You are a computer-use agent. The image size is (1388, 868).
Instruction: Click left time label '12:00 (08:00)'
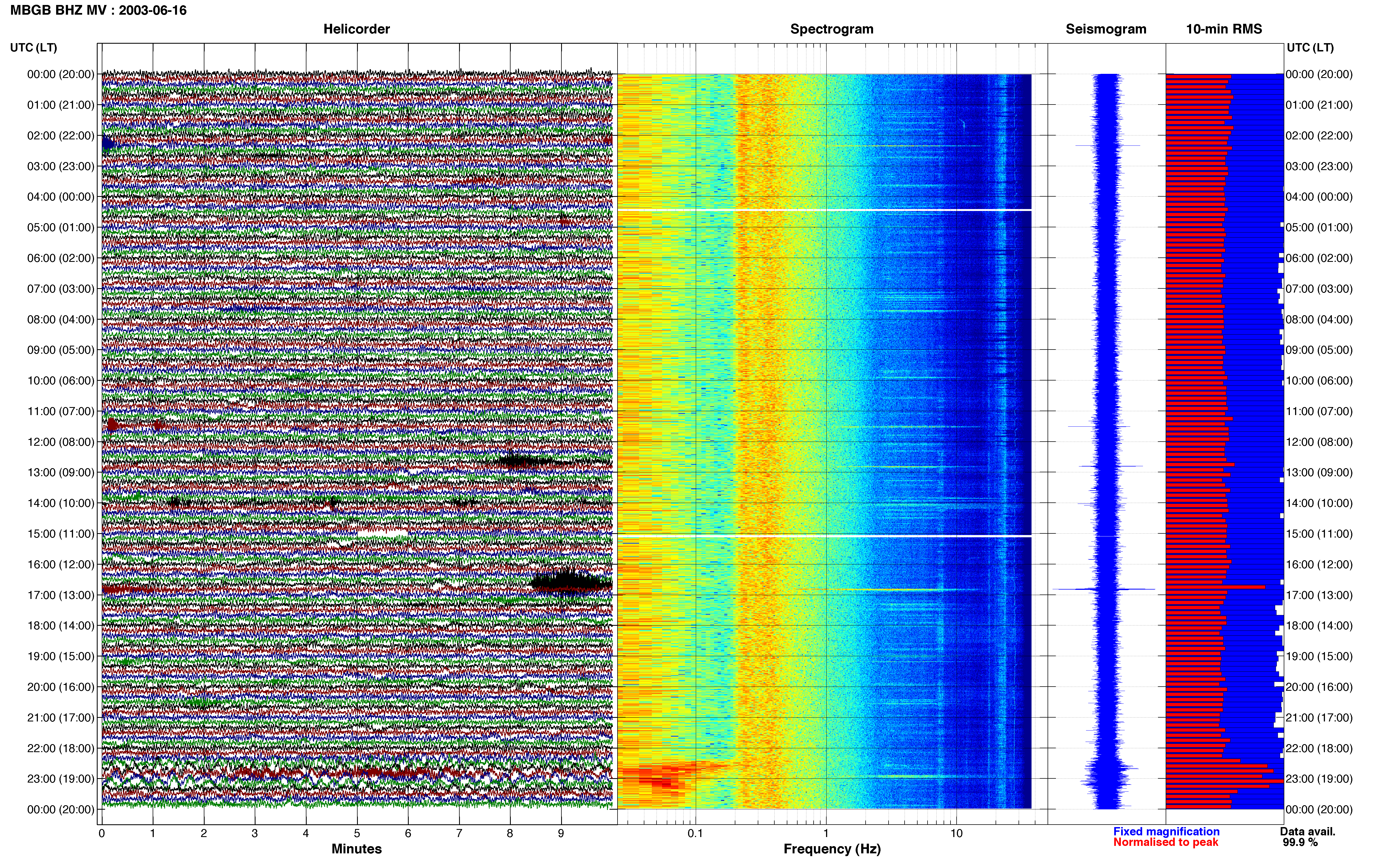[61, 442]
